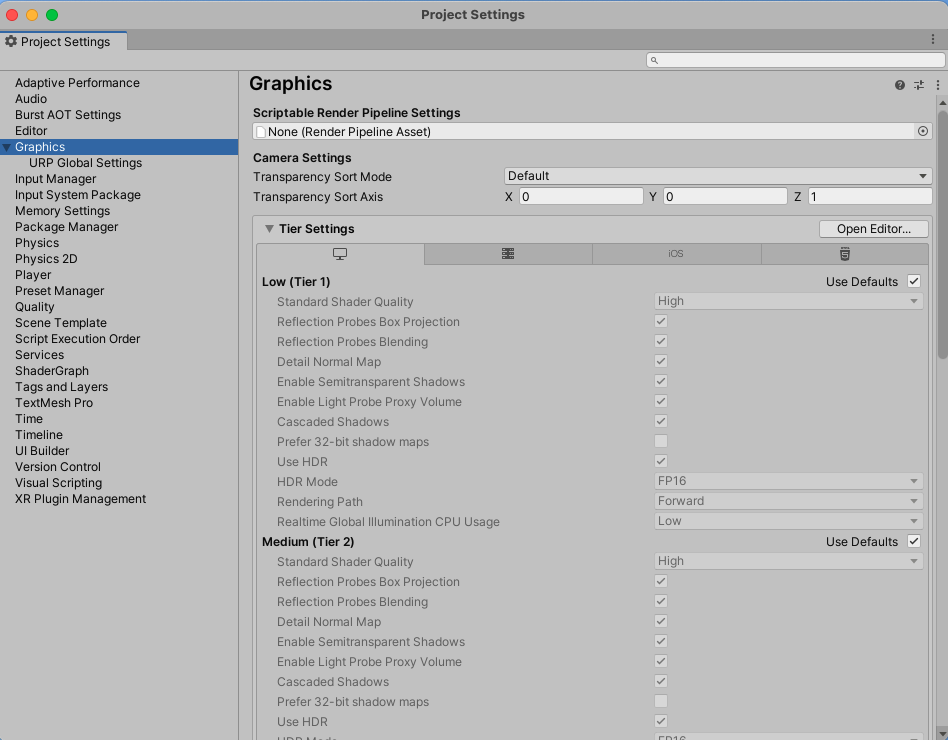This screenshot has width=948, height=740.
Task: Click the Project Settings window tab
Action: [64, 42]
